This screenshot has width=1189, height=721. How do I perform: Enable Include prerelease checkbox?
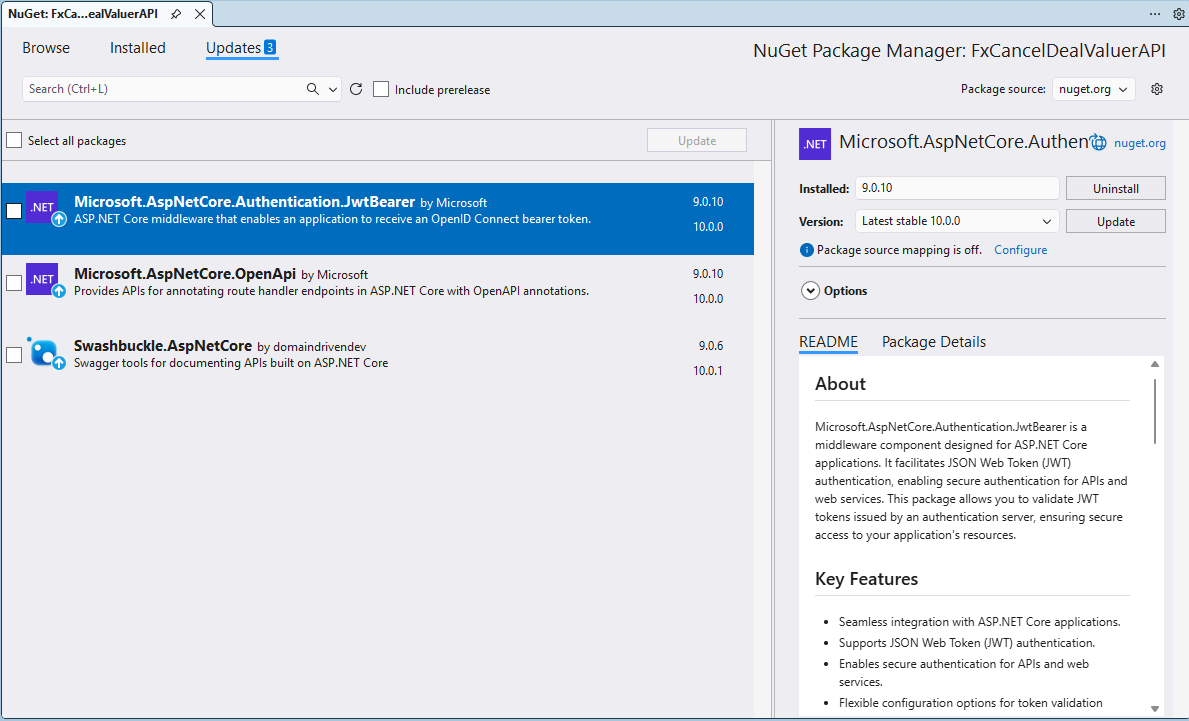tap(381, 89)
